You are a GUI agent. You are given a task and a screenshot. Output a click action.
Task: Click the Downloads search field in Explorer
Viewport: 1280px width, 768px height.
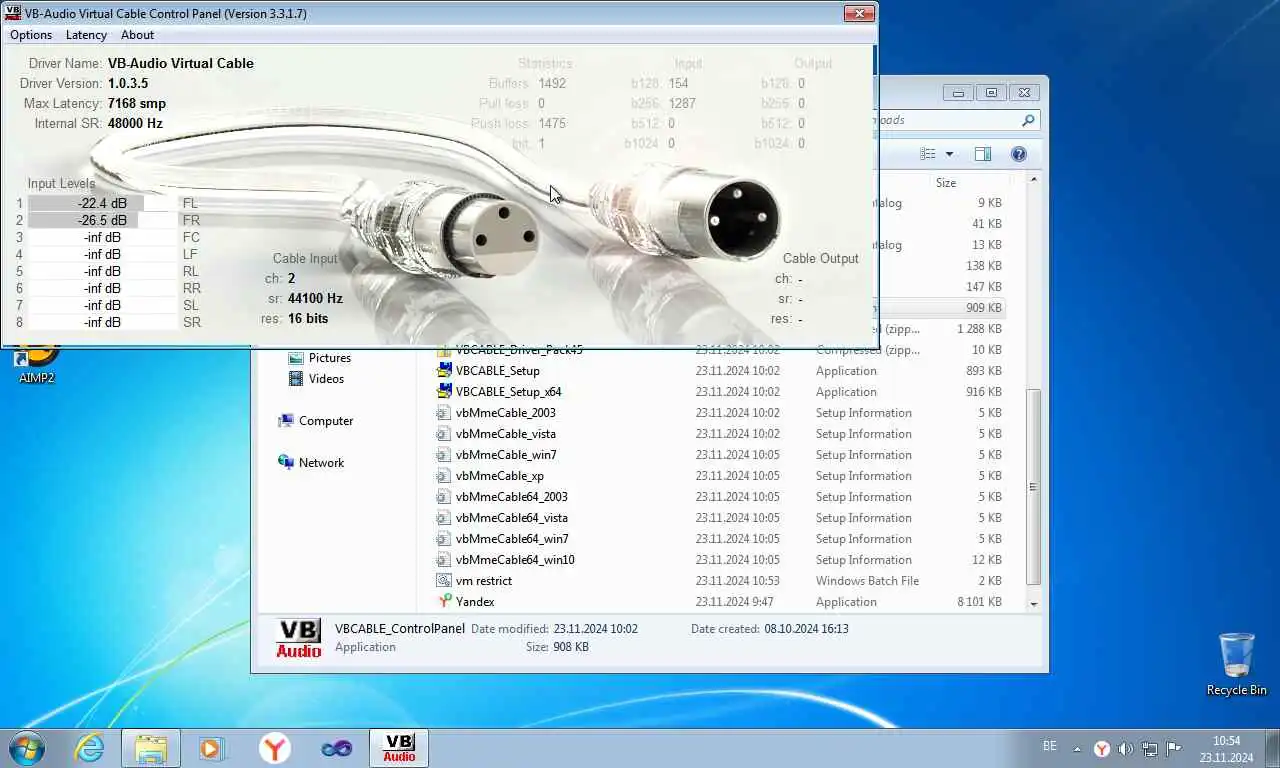945,120
